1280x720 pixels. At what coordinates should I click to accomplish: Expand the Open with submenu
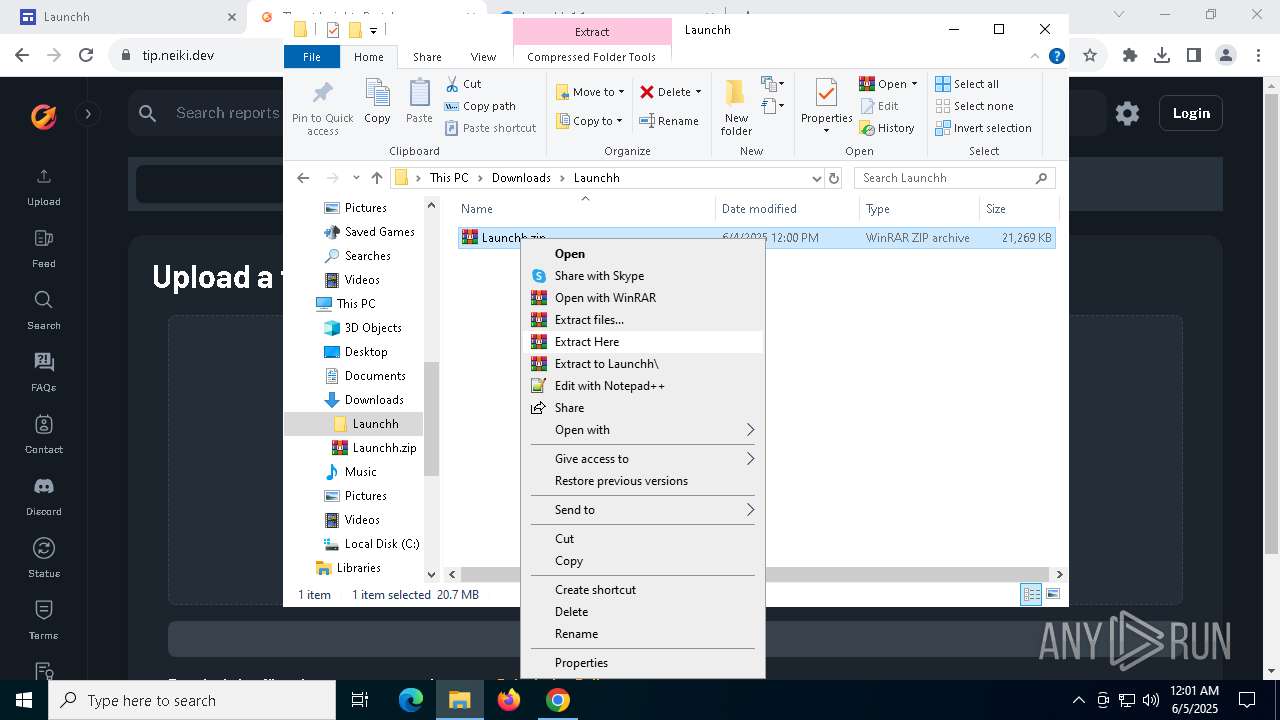click(642, 430)
